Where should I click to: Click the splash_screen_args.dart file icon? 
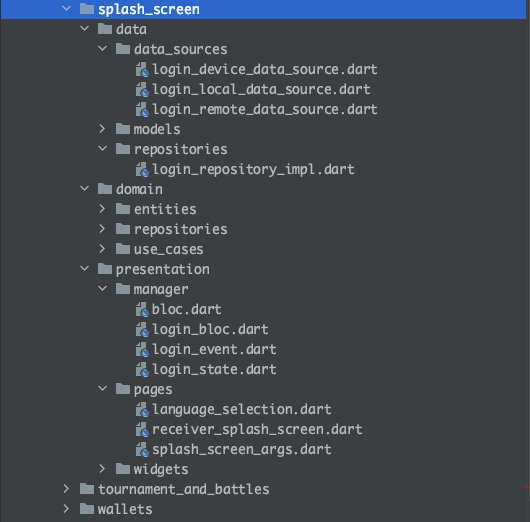coord(142,449)
